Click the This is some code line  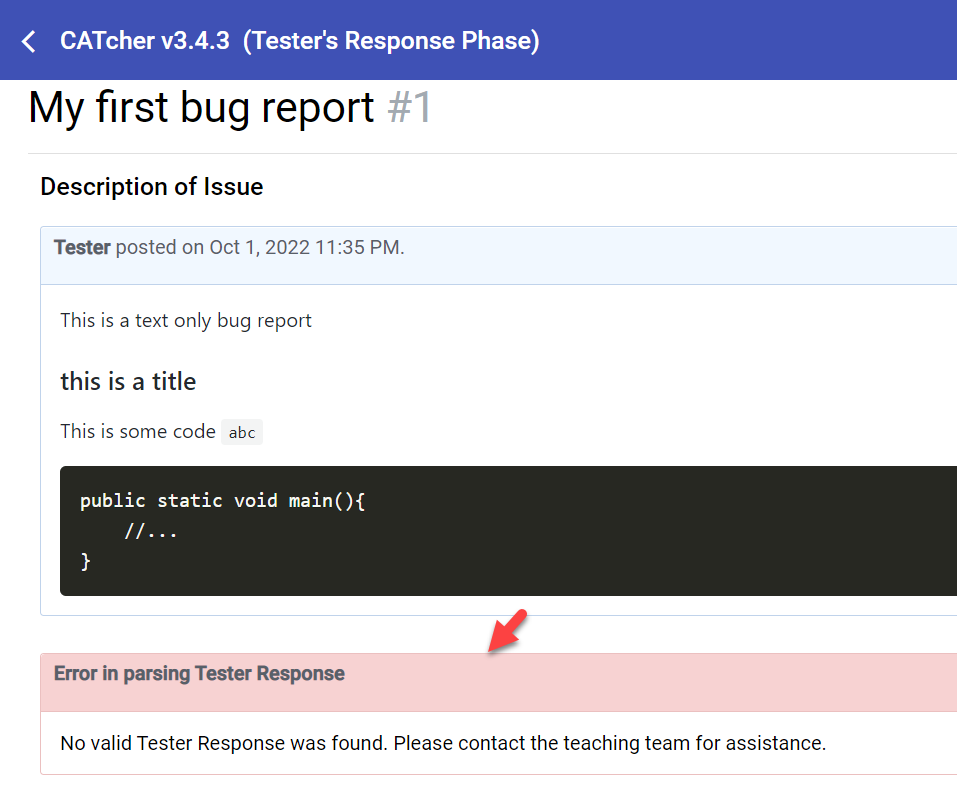(137, 431)
